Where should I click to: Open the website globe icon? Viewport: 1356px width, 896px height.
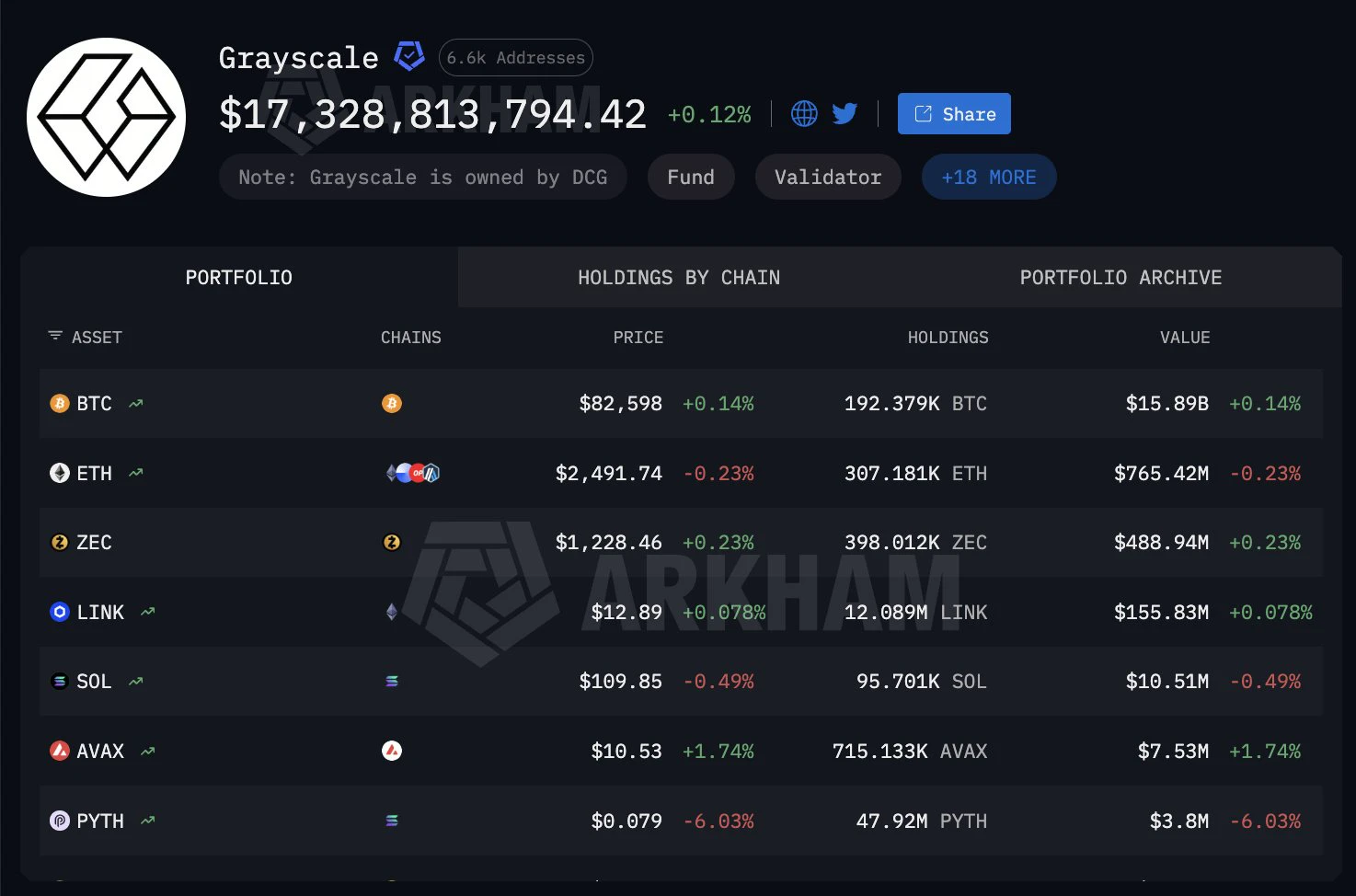[804, 114]
